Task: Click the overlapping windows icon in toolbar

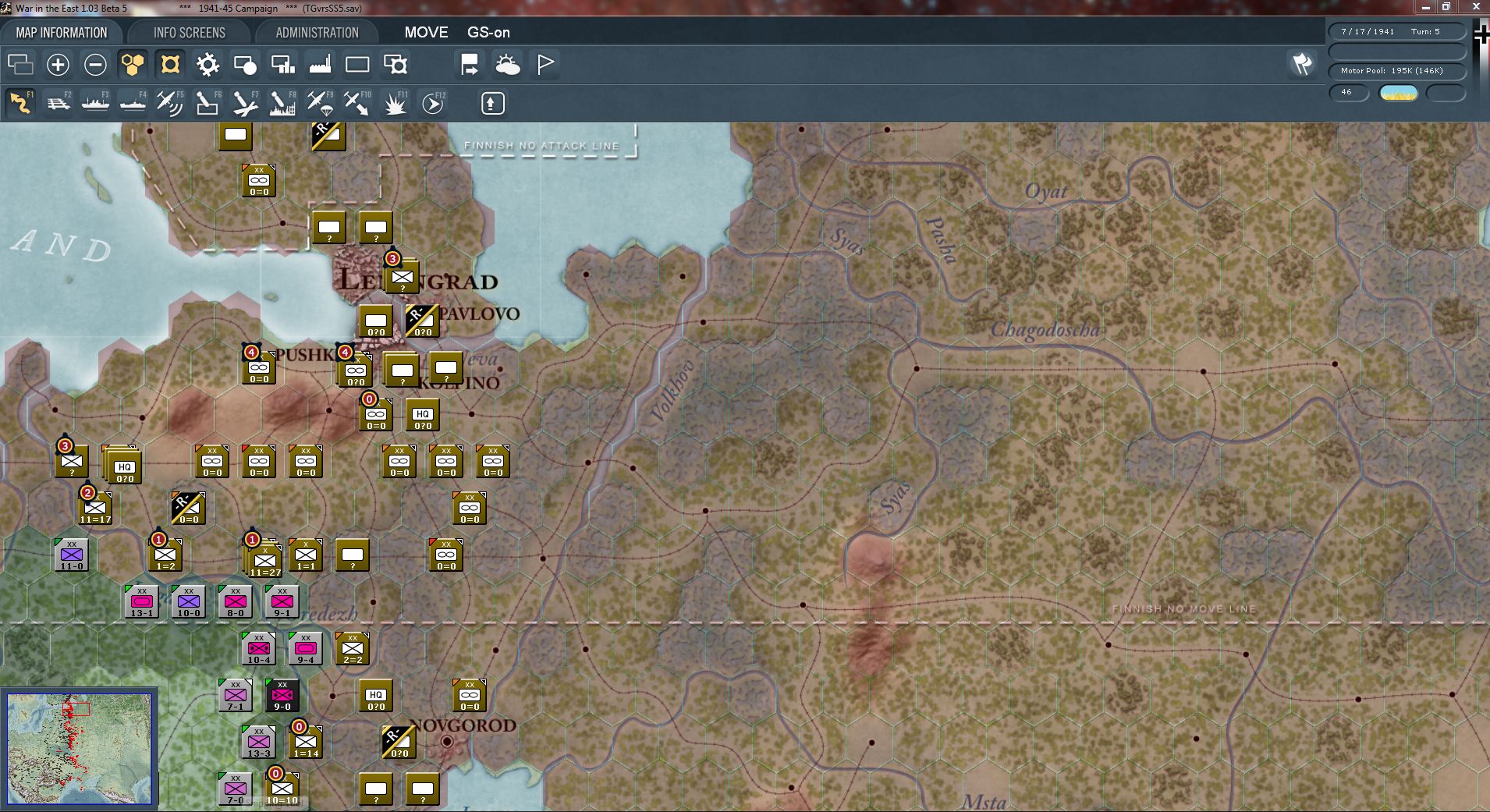Action: 20,64
